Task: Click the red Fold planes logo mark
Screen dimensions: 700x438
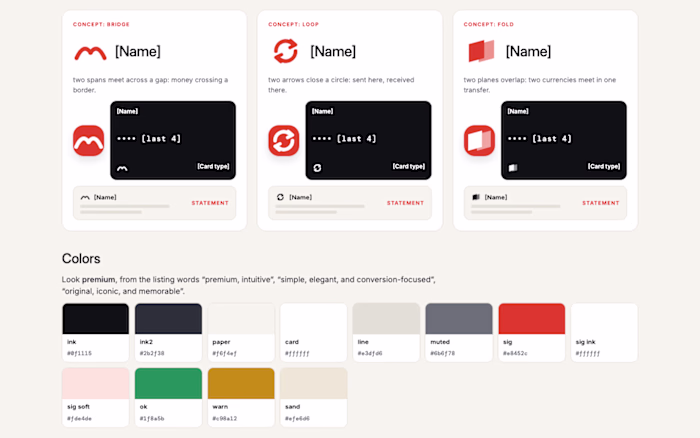Action: click(x=481, y=51)
